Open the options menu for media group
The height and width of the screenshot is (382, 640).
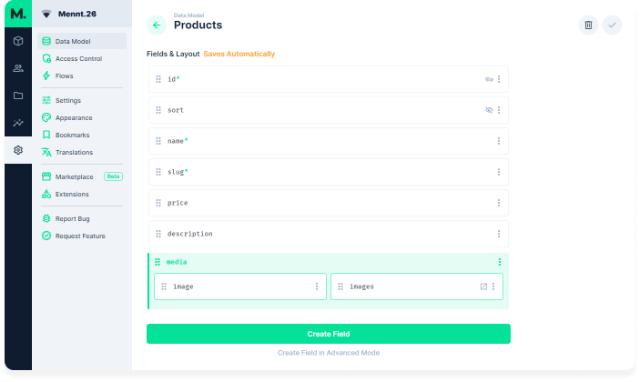[500, 262]
